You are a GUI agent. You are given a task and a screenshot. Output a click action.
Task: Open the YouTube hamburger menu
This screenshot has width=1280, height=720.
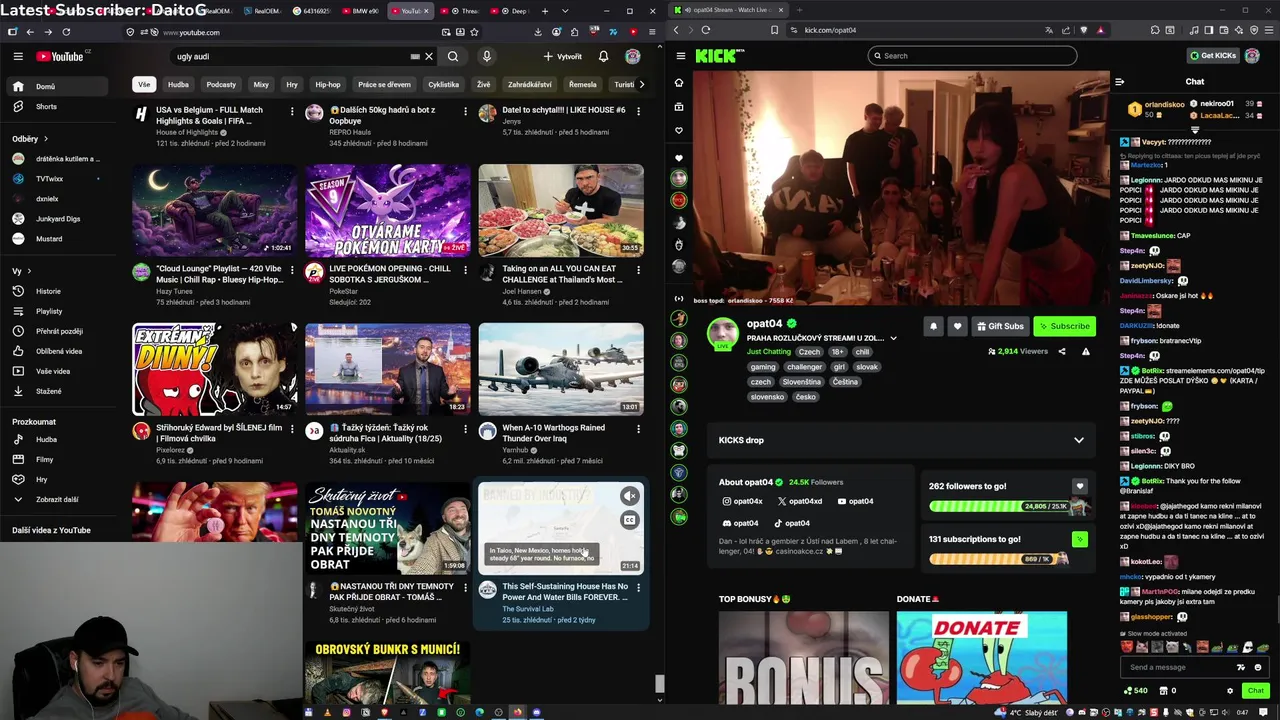tap(18, 56)
